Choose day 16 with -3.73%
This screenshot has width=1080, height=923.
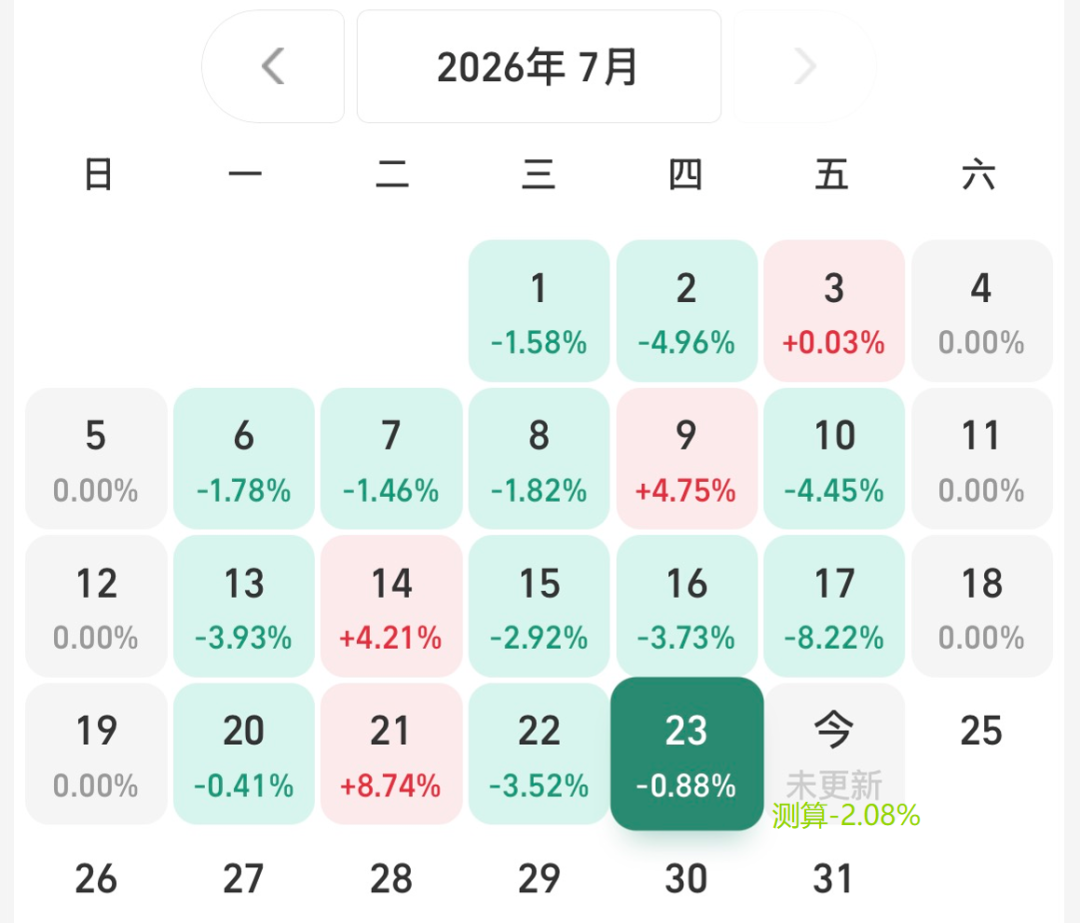(687, 606)
